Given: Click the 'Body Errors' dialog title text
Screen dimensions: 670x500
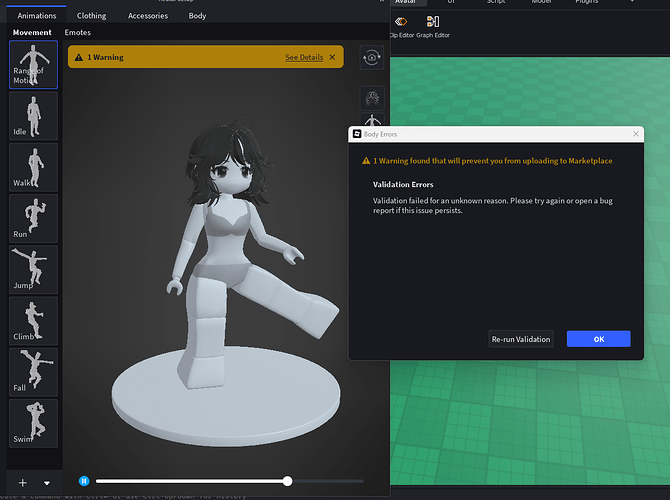Looking at the screenshot, I should point(380,134).
